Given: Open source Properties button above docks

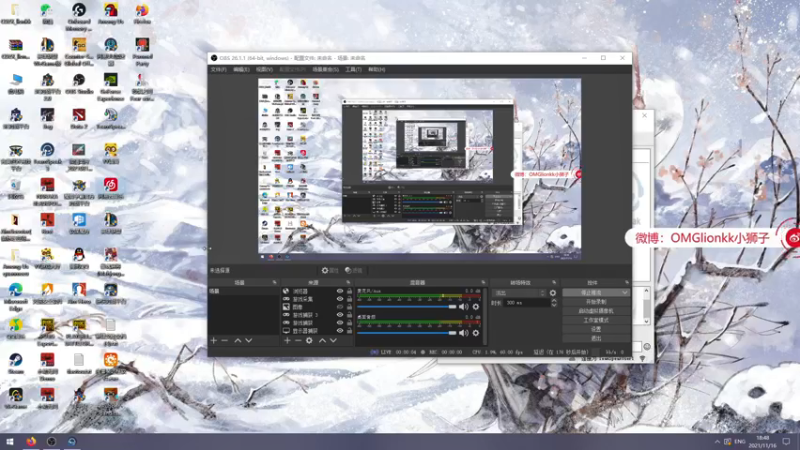Looking at the screenshot, I should click(x=330, y=270).
